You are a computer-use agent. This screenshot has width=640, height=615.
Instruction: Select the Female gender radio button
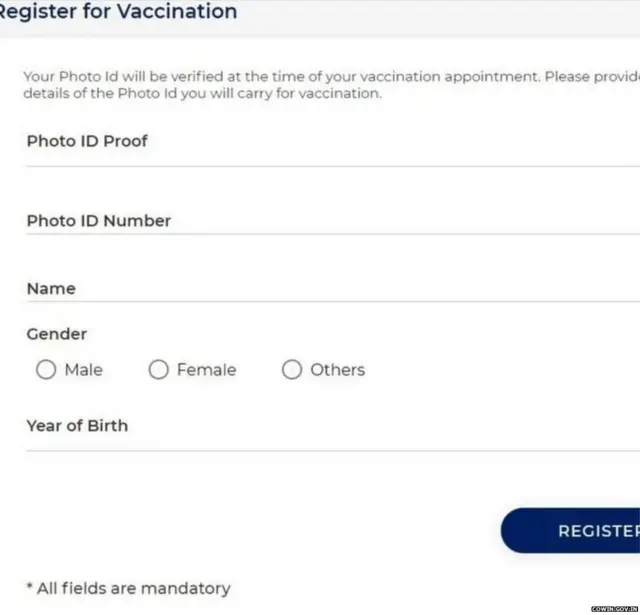(158, 370)
